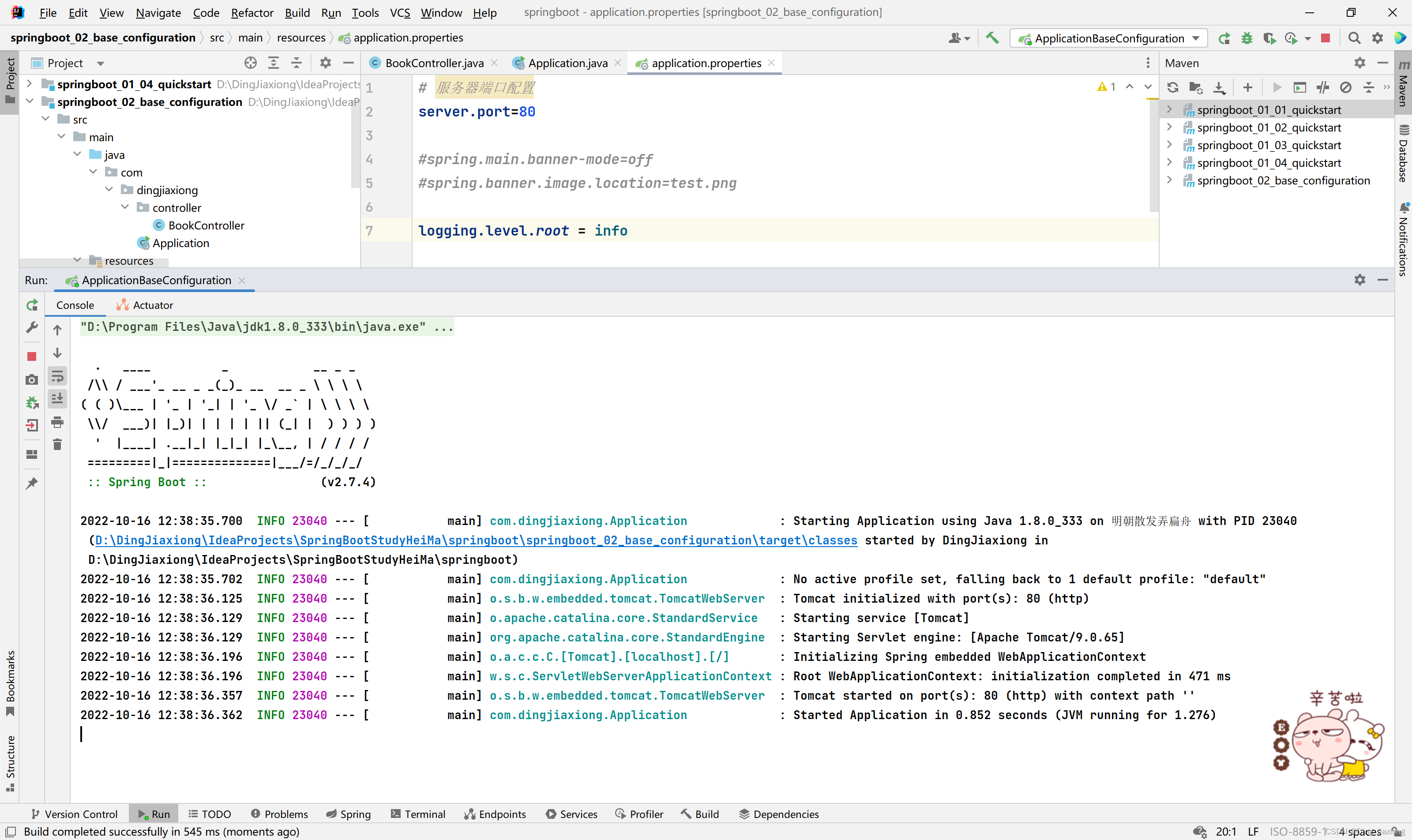This screenshot has width=1412, height=840.
Task: Open Services tool window
Action: tap(572, 814)
